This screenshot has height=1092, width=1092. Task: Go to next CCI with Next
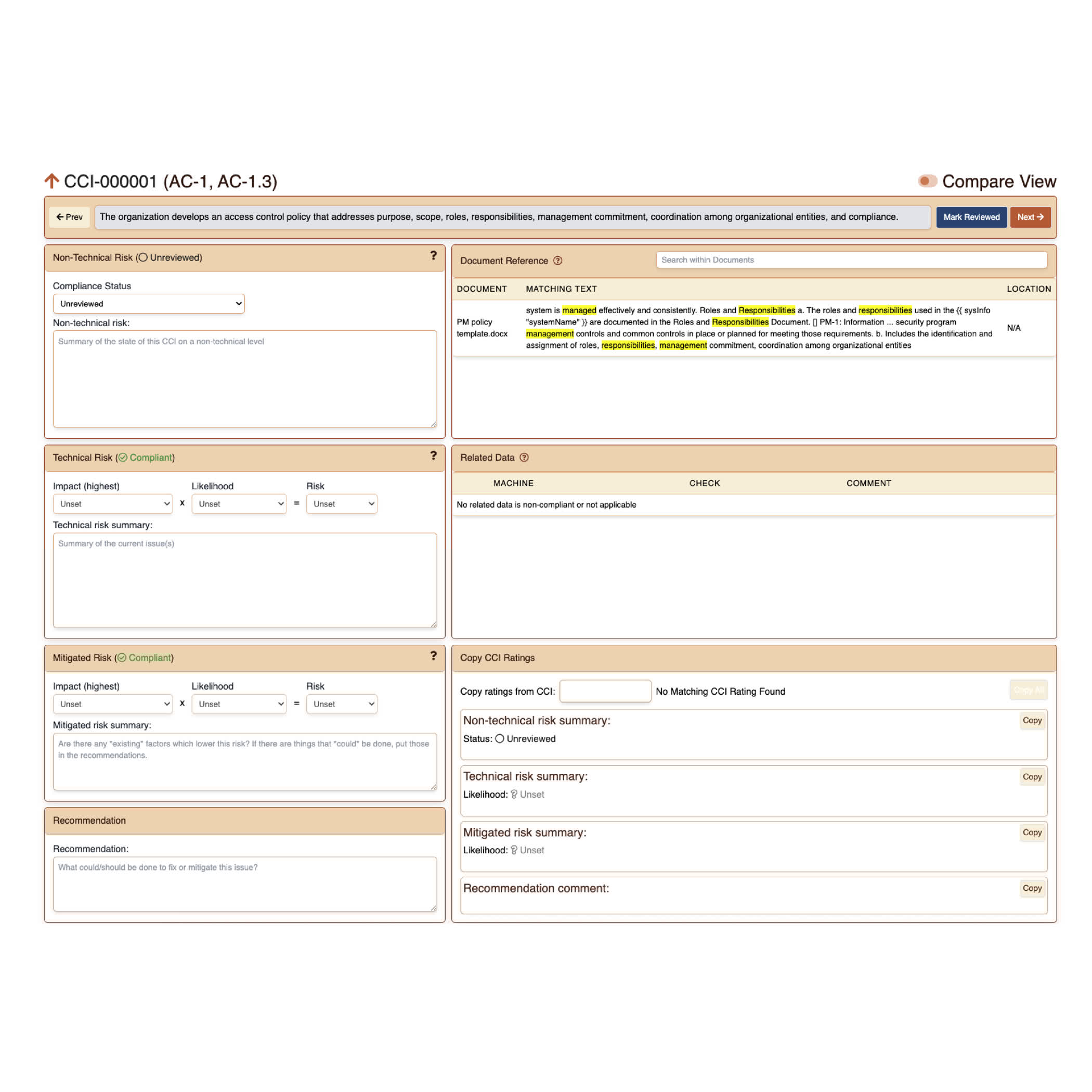pyautogui.click(x=1030, y=217)
